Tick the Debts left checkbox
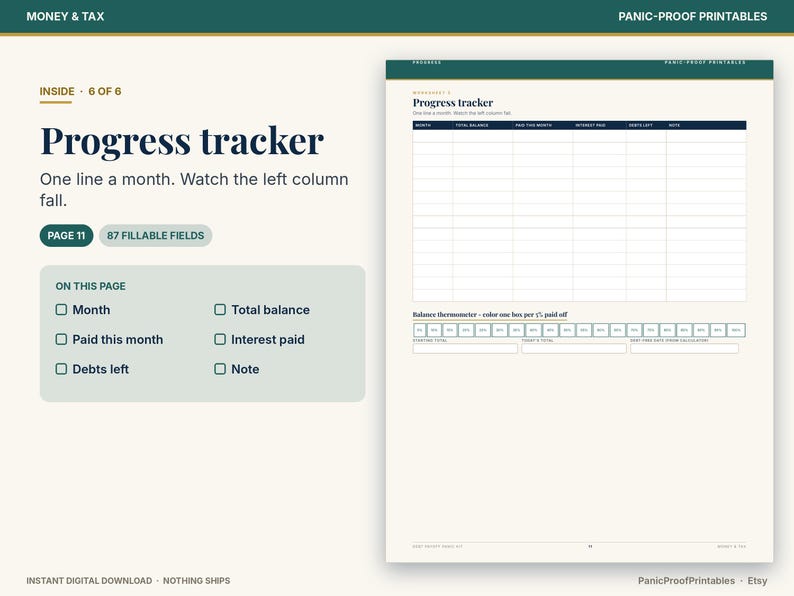 (x=61, y=369)
